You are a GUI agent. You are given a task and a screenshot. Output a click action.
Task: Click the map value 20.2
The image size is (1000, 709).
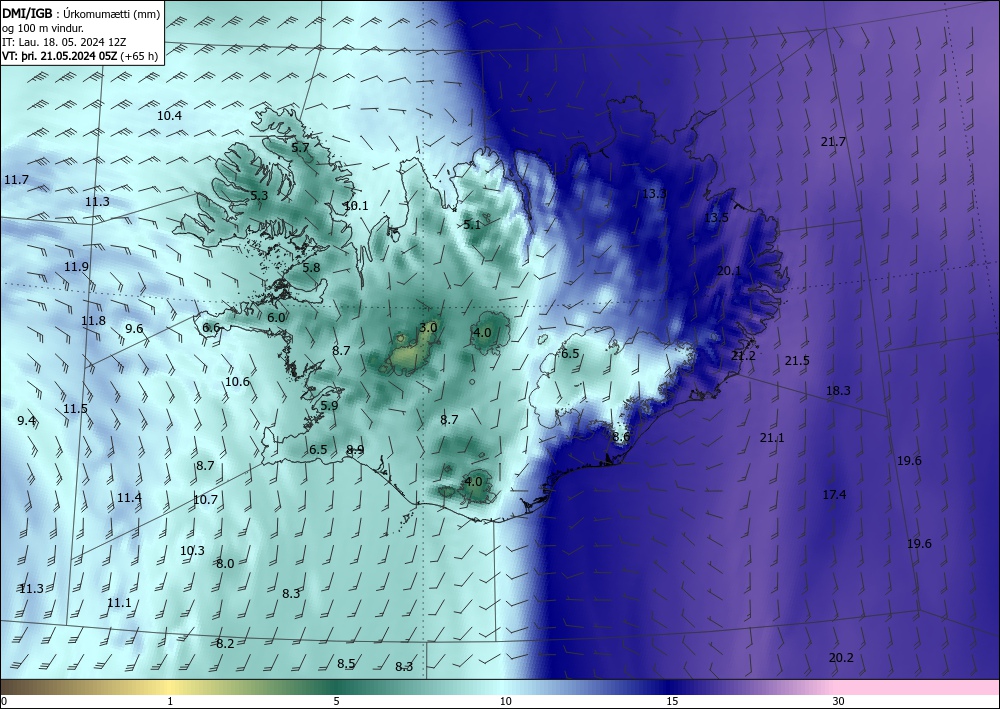click(x=841, y=658)
